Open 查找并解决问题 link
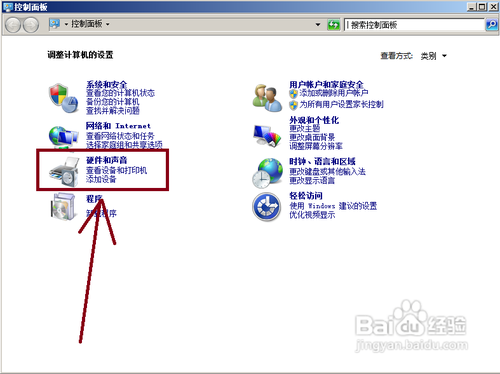500x374 pixels. 113,111
